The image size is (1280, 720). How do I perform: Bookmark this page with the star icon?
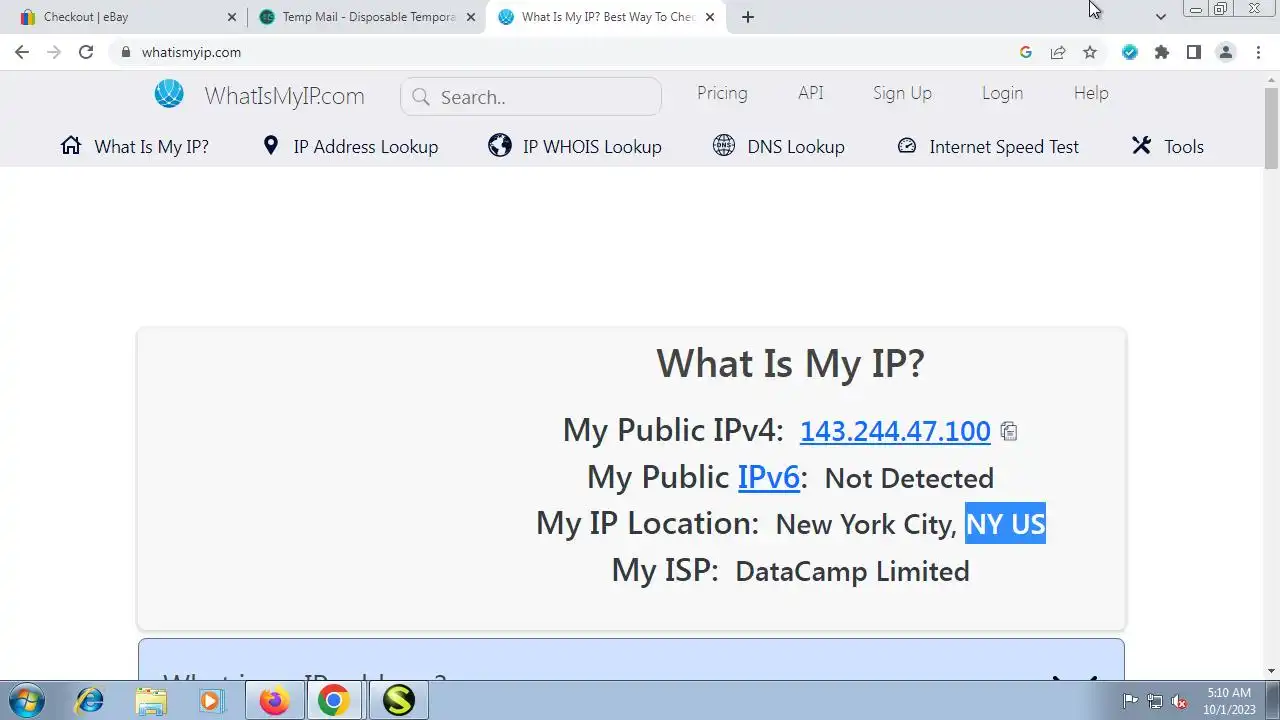[x=1090, y=52]
